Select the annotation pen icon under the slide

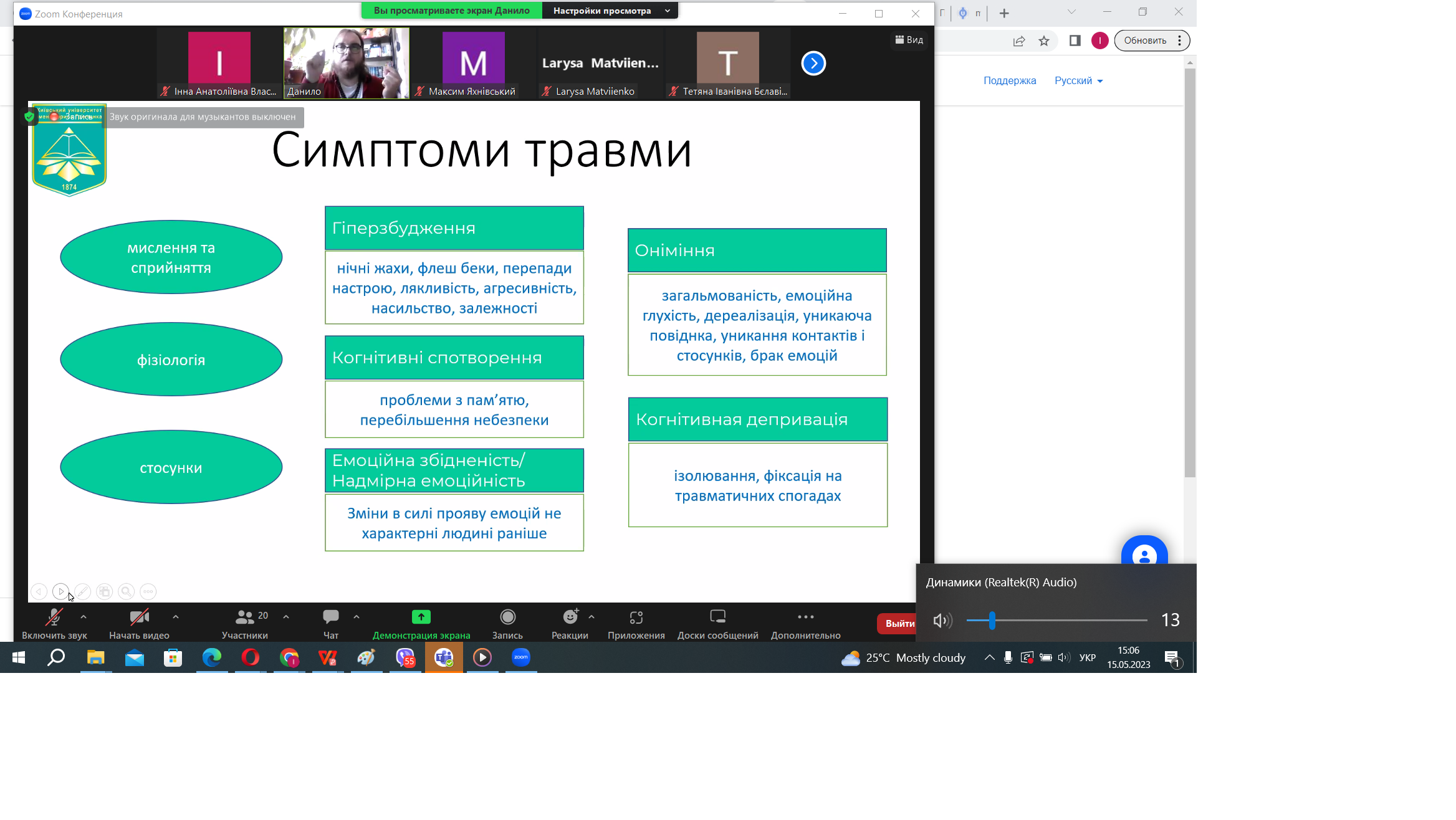pos(83,591)
